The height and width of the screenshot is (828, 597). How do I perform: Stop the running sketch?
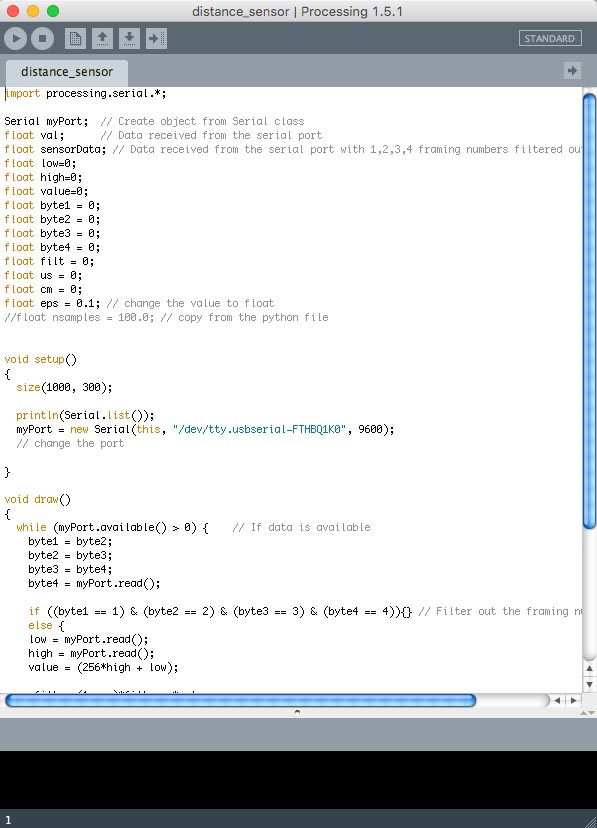tap(42, 39)
